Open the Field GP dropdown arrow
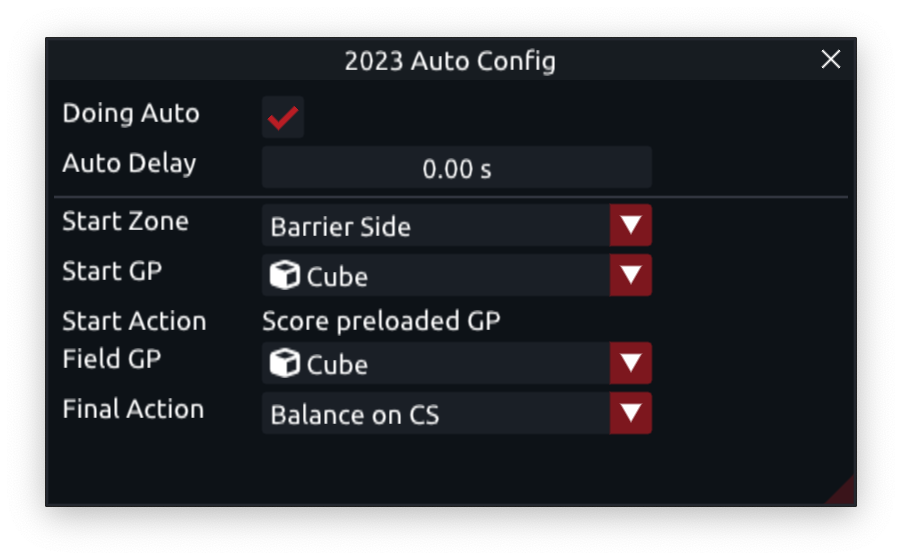 click(x=630, y=363)
